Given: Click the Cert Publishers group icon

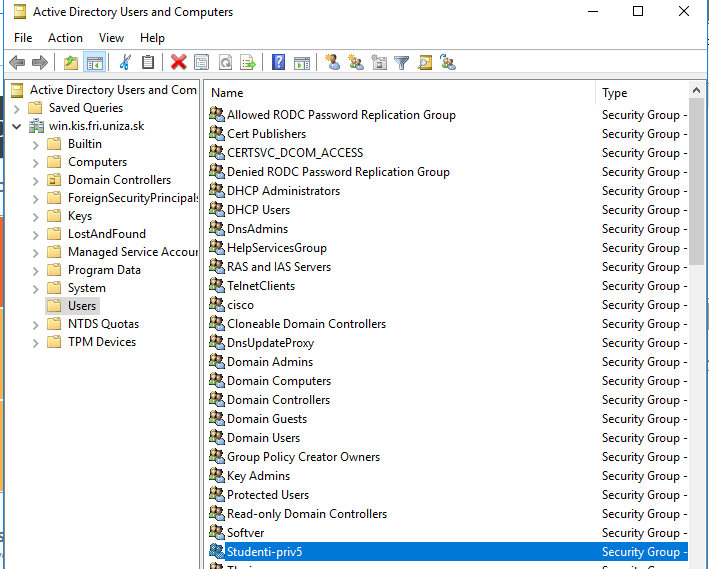Looking at the screenshot, I should [217, 133].
